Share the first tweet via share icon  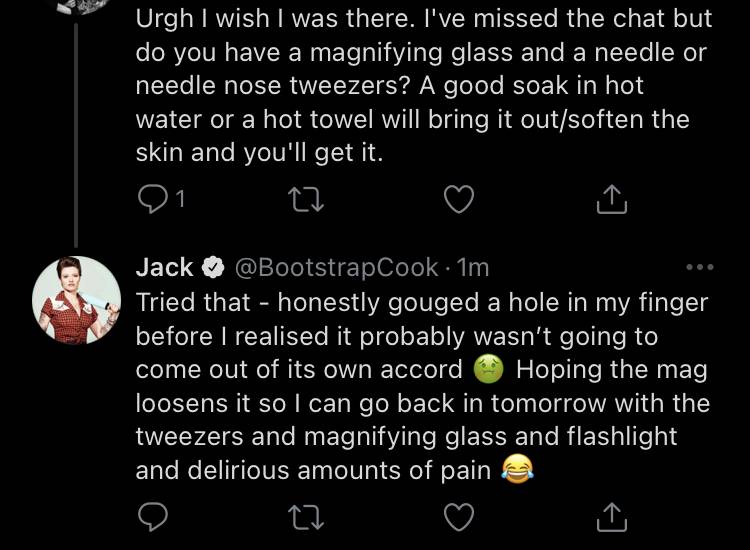[x=612, y=199]
